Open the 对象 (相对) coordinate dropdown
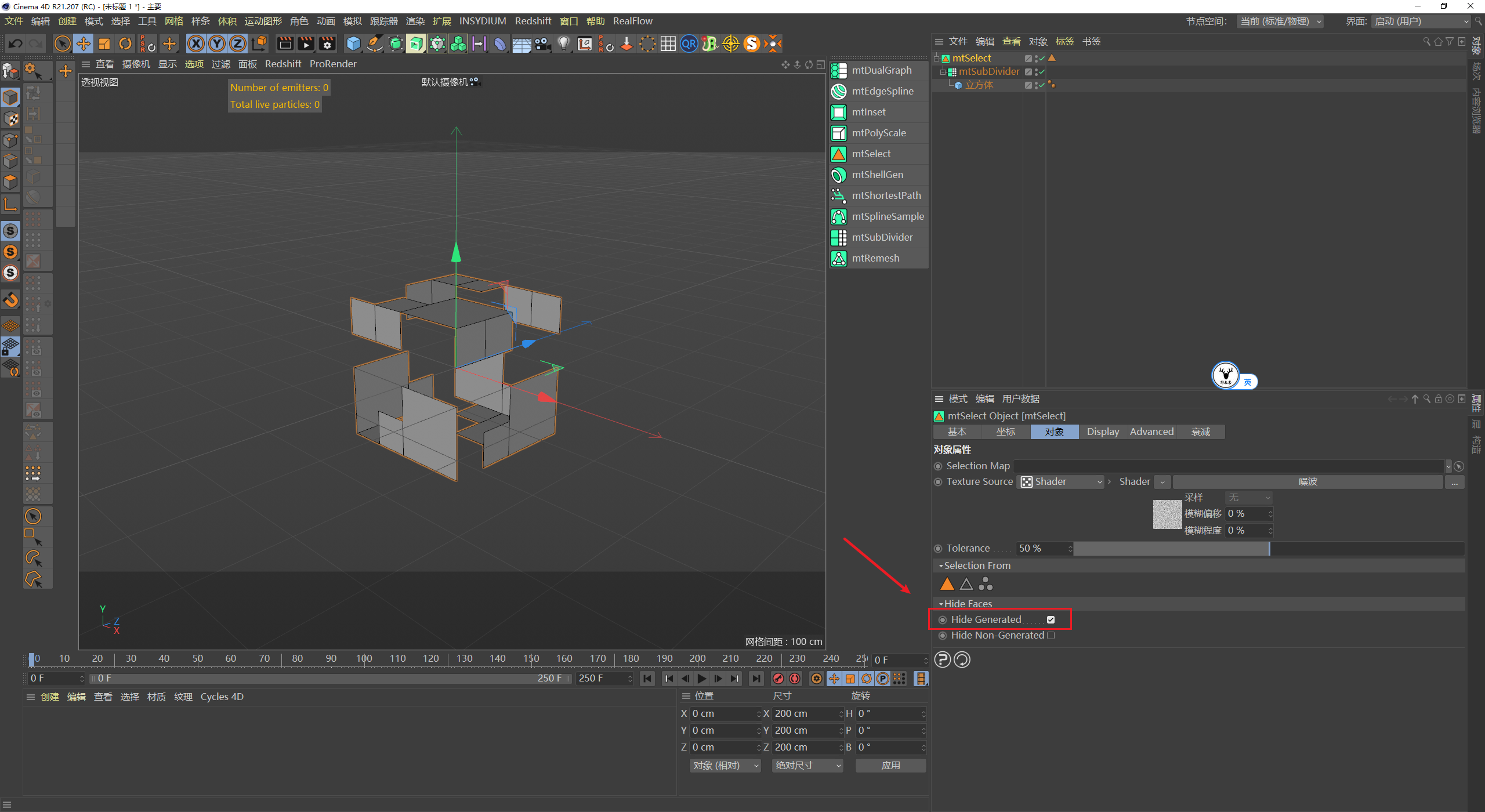This screenshot has width=1485, height=812. click(x=725, y=766)
